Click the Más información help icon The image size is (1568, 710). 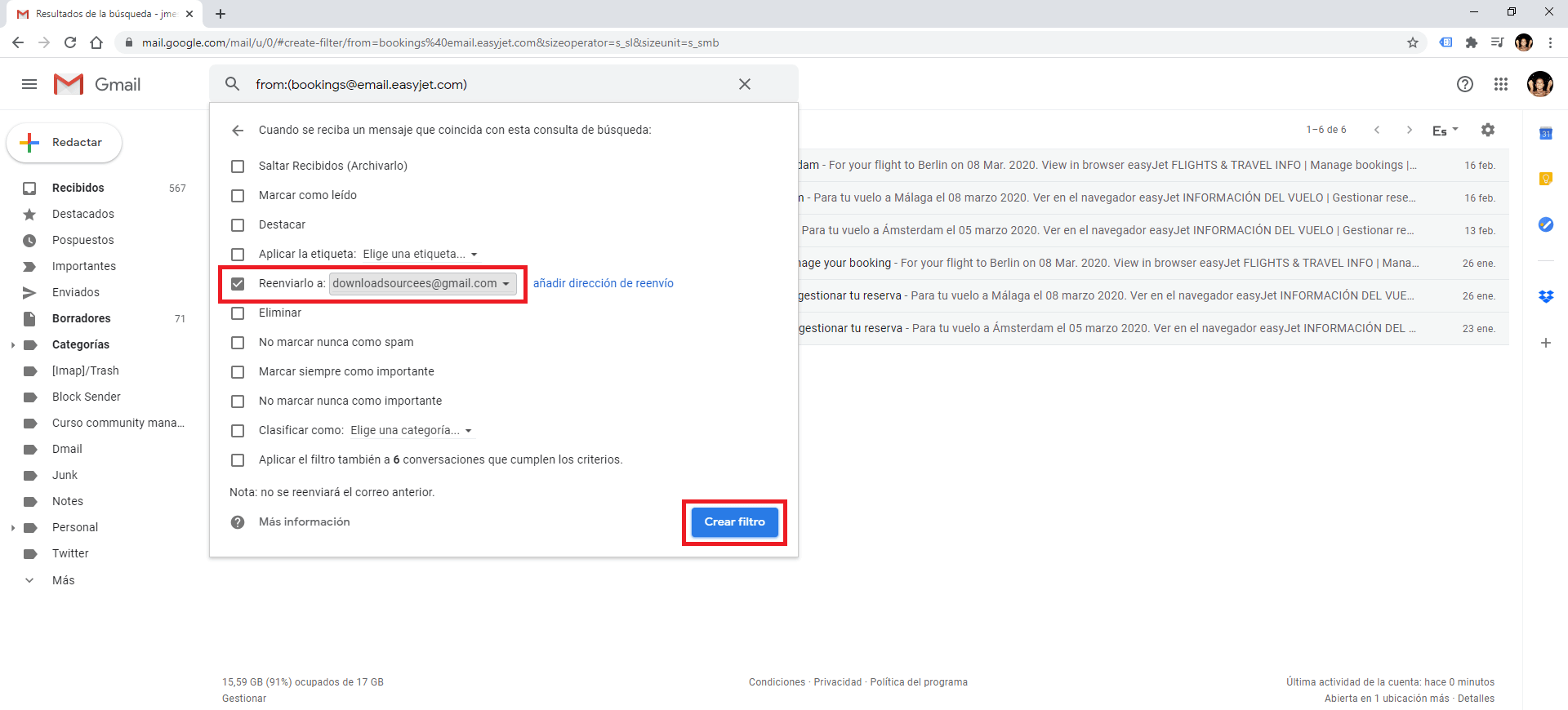238,522
